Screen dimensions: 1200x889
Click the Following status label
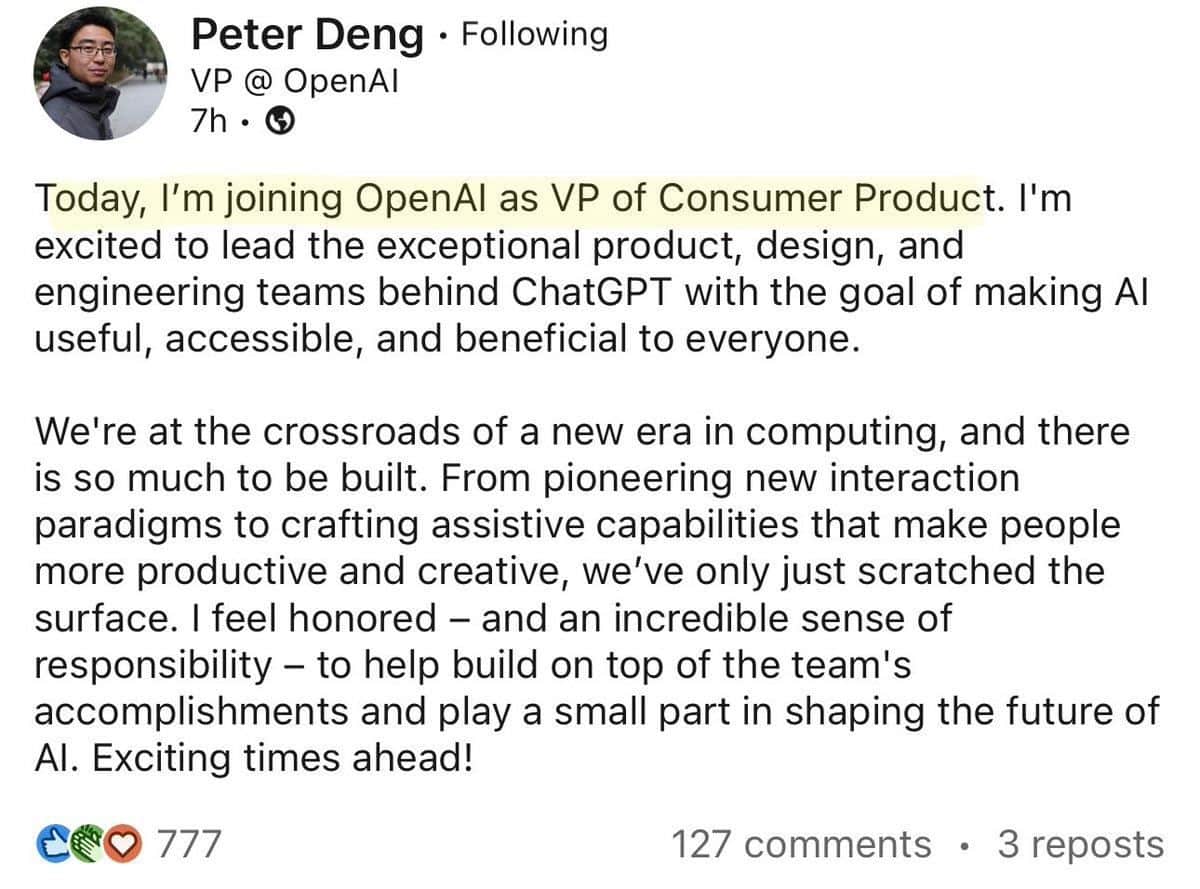click(533, 33)
